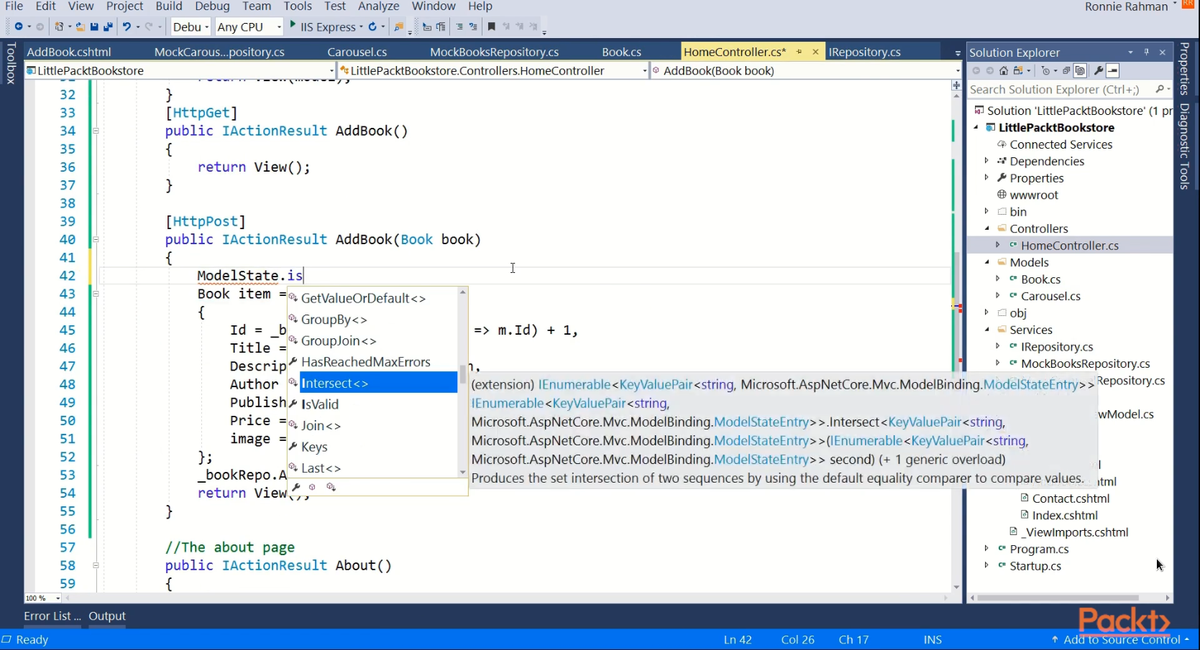1200x650 pixels.
Task: Select Connected Services in Solution Explorer
Action: pos(1060,144)
